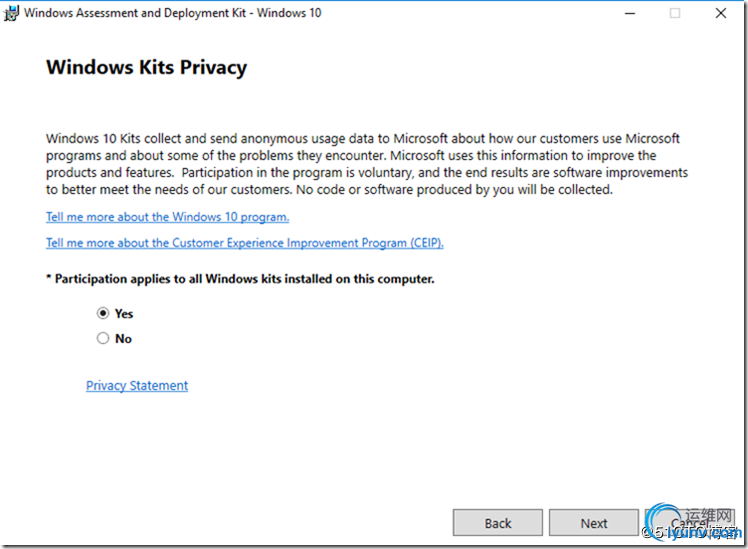Close the installer window
This screenshot has width=748, height=549.
[721, 13]
